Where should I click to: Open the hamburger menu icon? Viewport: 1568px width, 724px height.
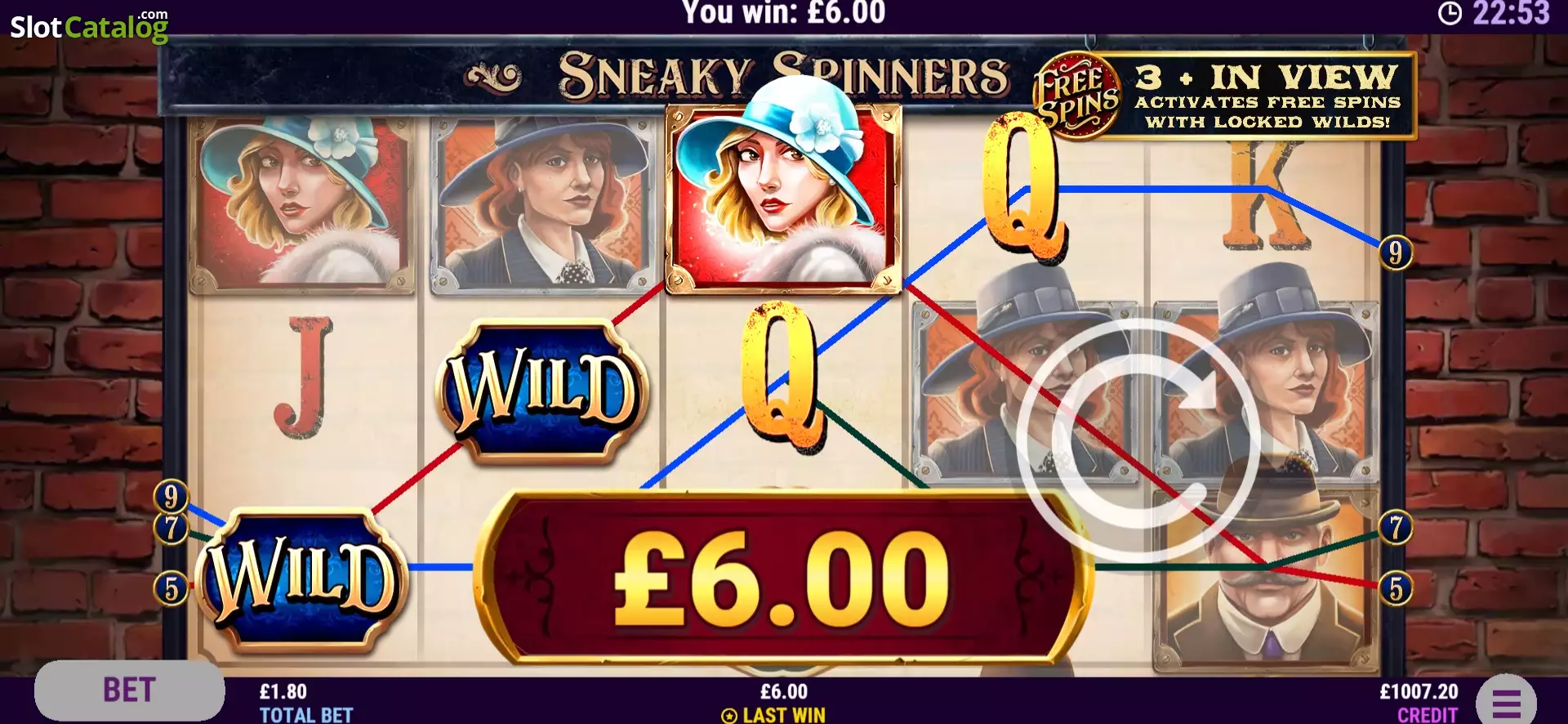(x=1507, y=701)
